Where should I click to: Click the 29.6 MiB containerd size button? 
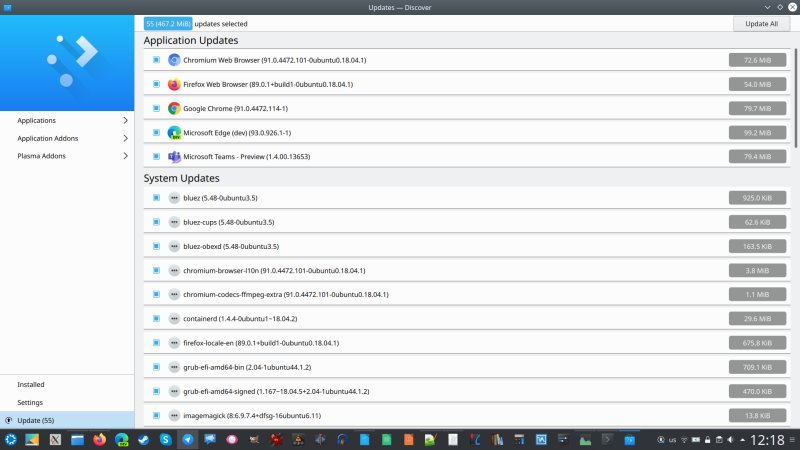click(x=757, y=319)
